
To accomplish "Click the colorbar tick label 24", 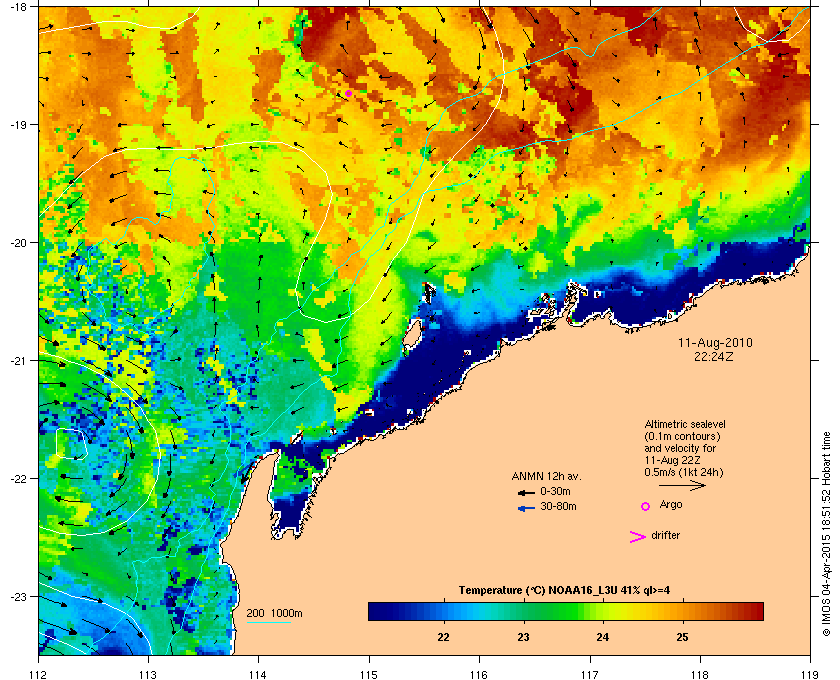I will 603,637.
